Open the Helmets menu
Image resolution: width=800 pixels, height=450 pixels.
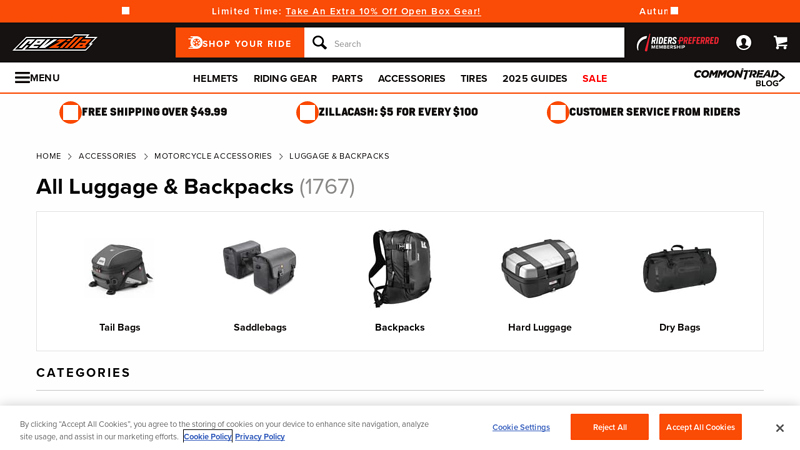coord(215,79)
